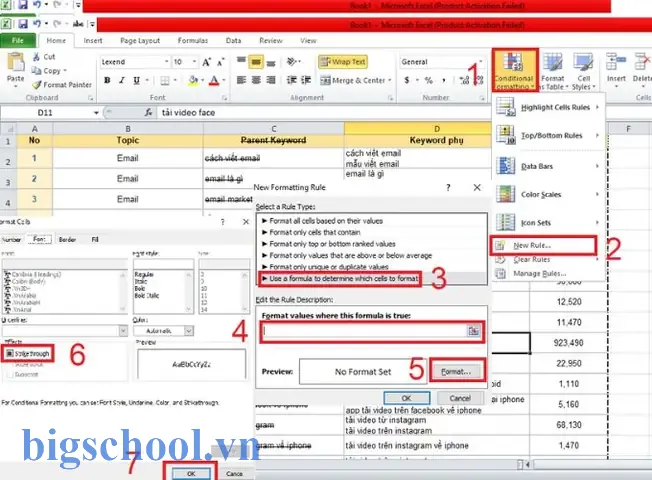Image resolution: width=652 pixels, height=480 pixels.
Task: Switch to the Border tab in Format Cells
Action: click(x=67, y=240)
